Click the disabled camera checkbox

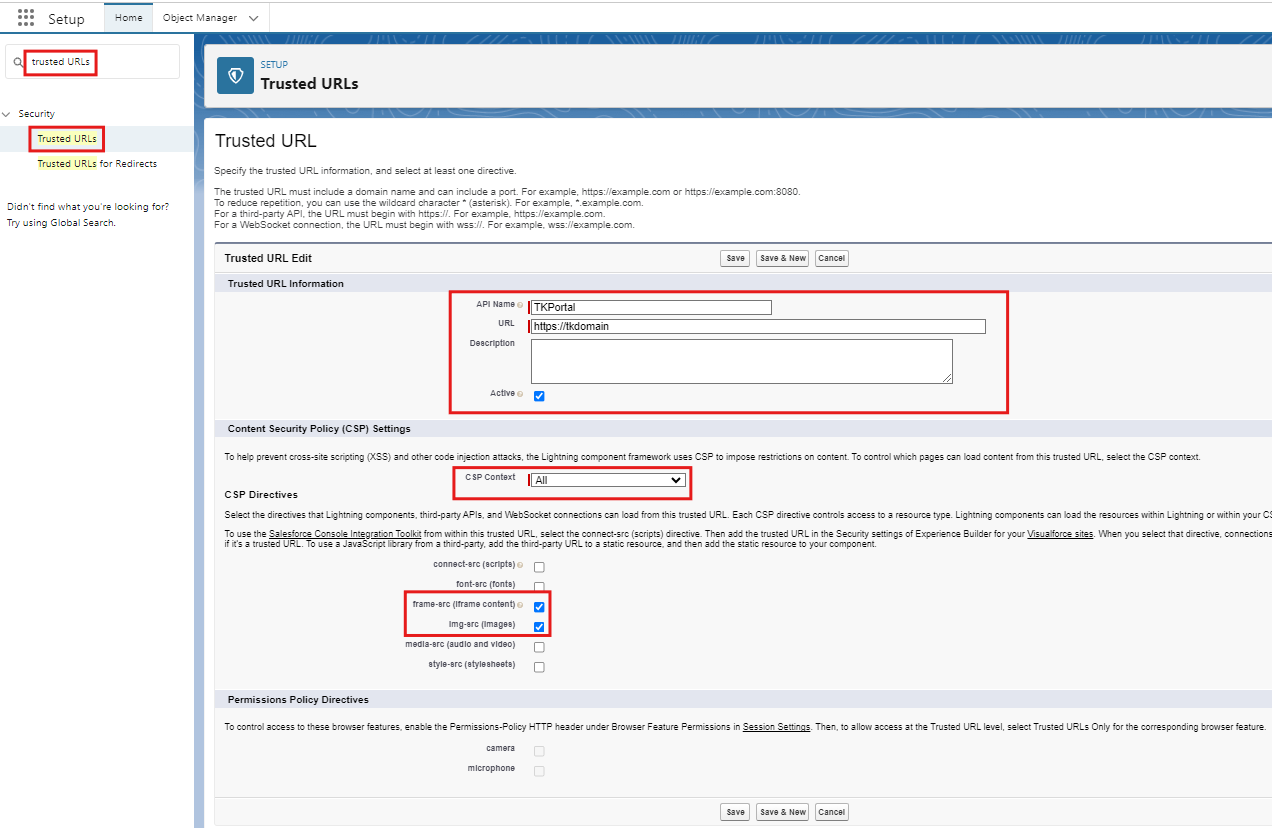tap(539, 751)
